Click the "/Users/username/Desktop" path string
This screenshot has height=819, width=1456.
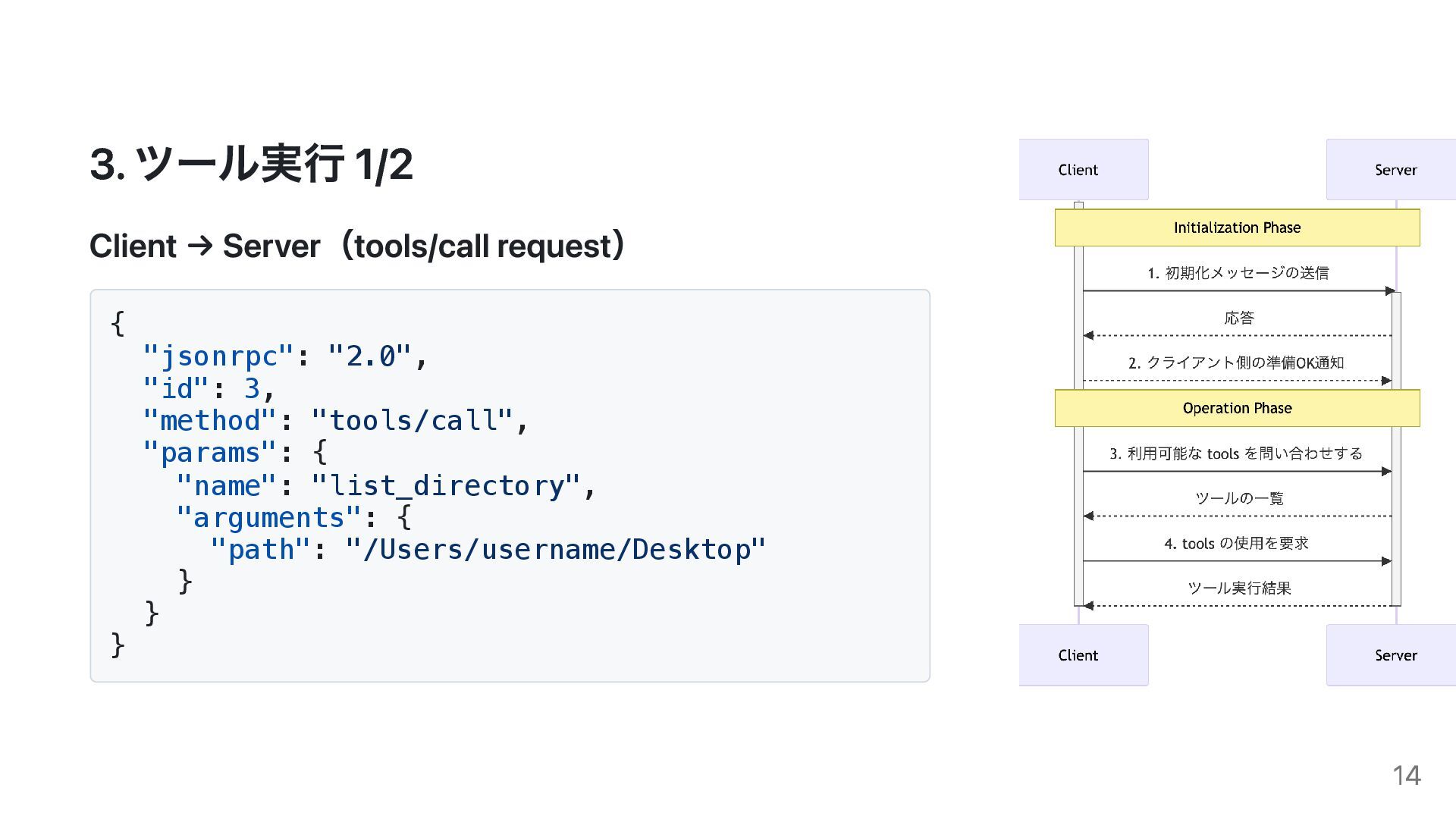tap(555, 549)
